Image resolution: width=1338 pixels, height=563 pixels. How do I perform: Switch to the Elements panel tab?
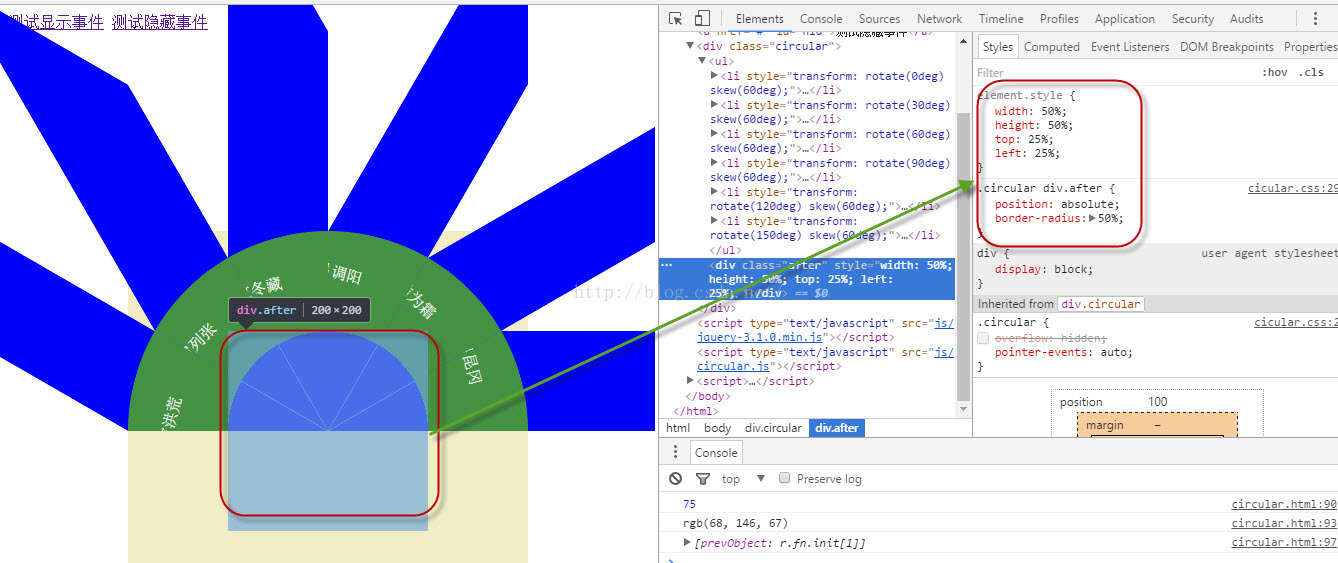[760, 19]
